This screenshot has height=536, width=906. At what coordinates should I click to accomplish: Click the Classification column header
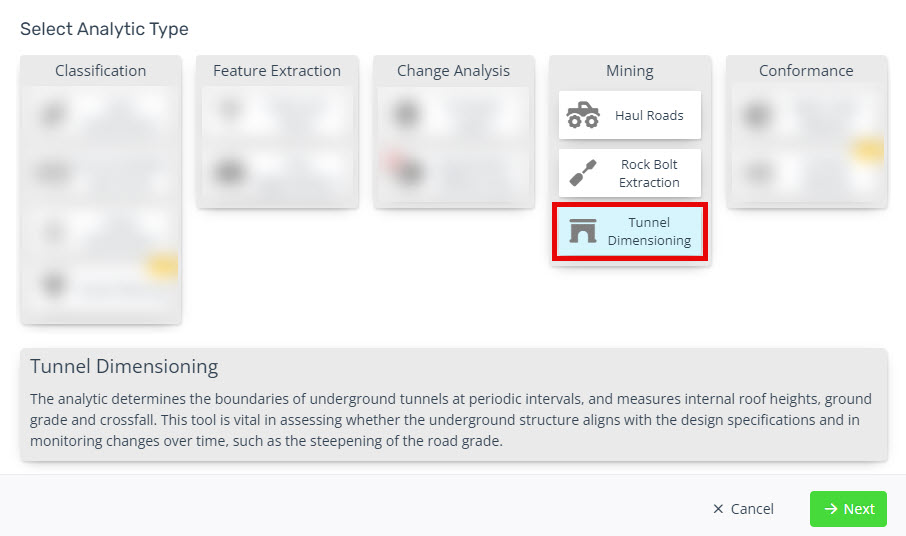click(x=101, y=70)
